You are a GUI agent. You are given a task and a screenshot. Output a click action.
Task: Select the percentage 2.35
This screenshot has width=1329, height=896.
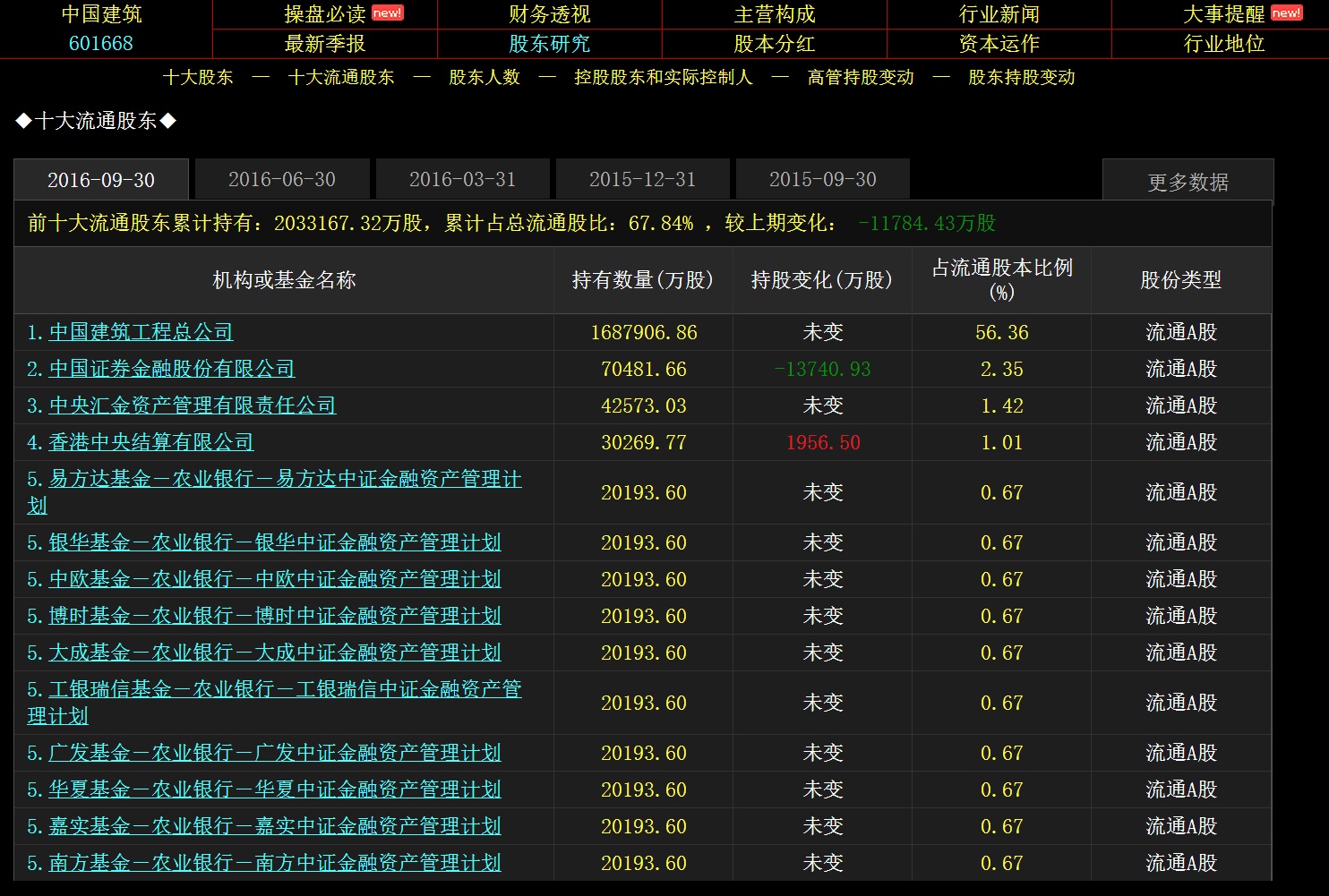tap(1002, 370)
